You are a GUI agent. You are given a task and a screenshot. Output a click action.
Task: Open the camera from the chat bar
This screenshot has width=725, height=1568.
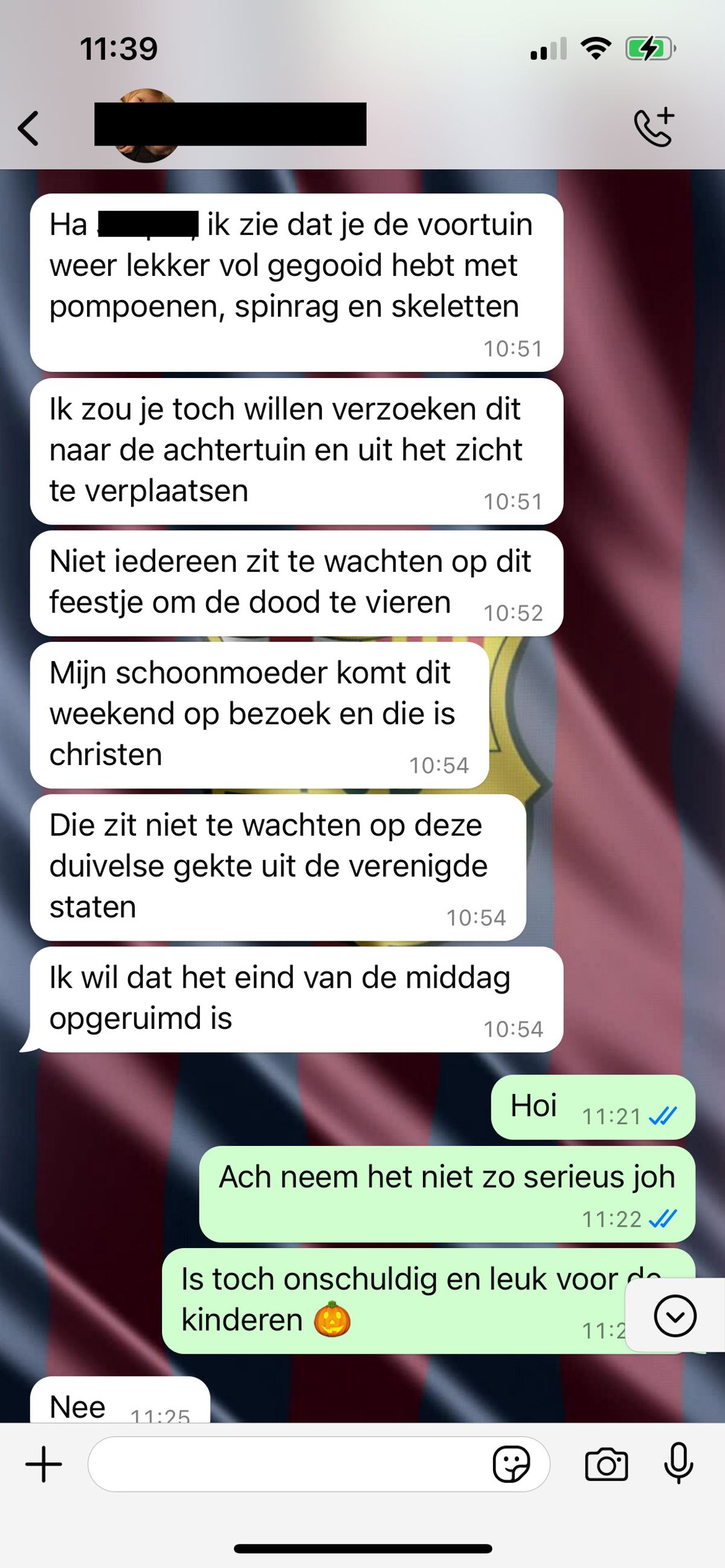click(x=606, y=1465)
